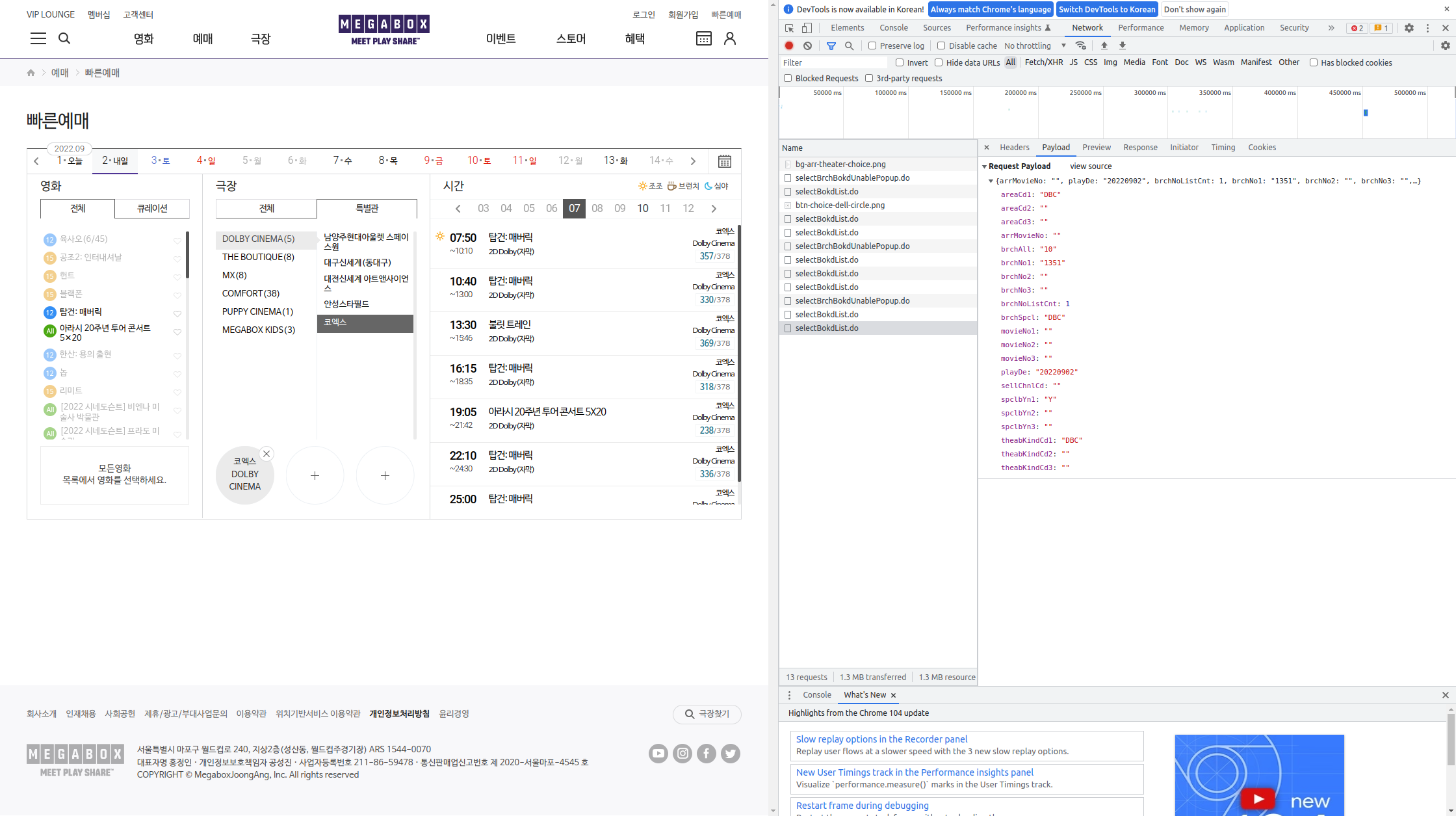Enable the Preserve log checkbox

872,46
